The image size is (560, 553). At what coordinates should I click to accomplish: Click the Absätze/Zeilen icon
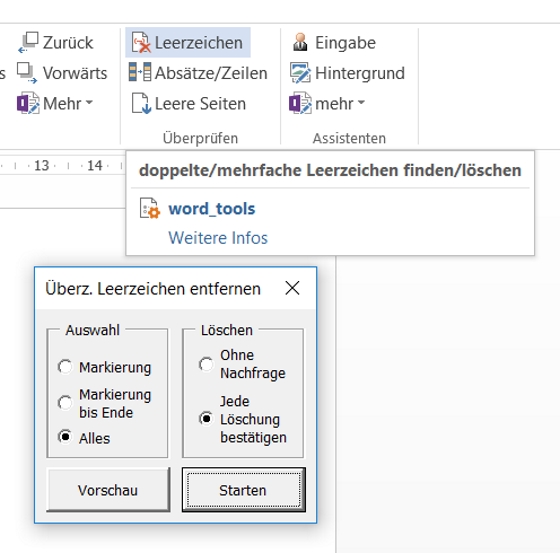[140, 72]
